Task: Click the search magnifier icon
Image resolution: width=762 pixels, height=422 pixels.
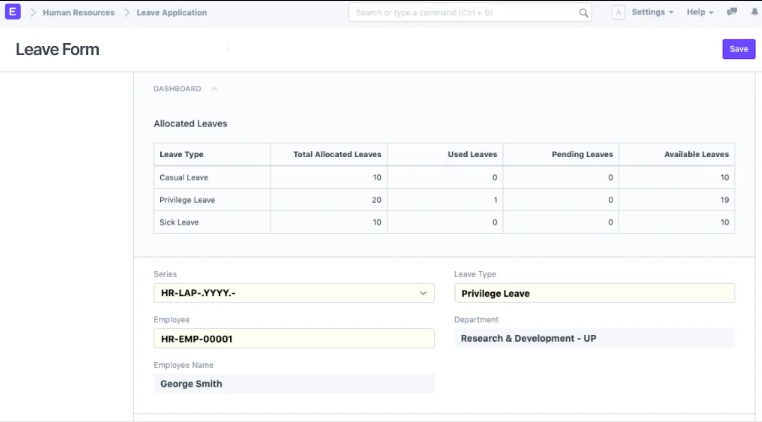Action: (583, 13)
